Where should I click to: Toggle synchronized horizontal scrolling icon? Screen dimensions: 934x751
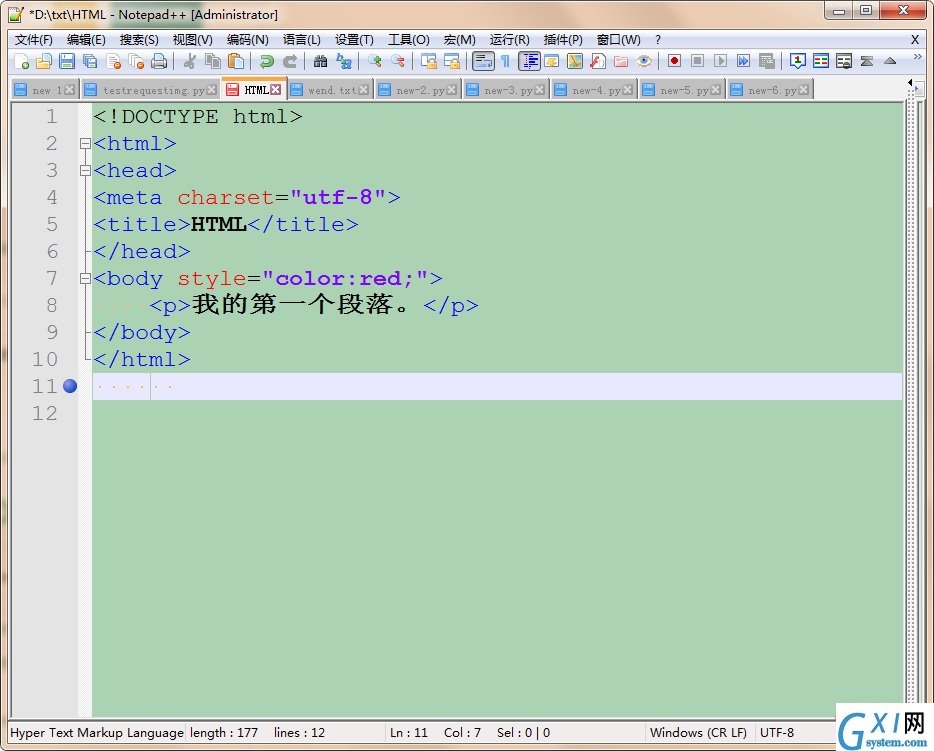pyautogui.click(x=452, y=61)
